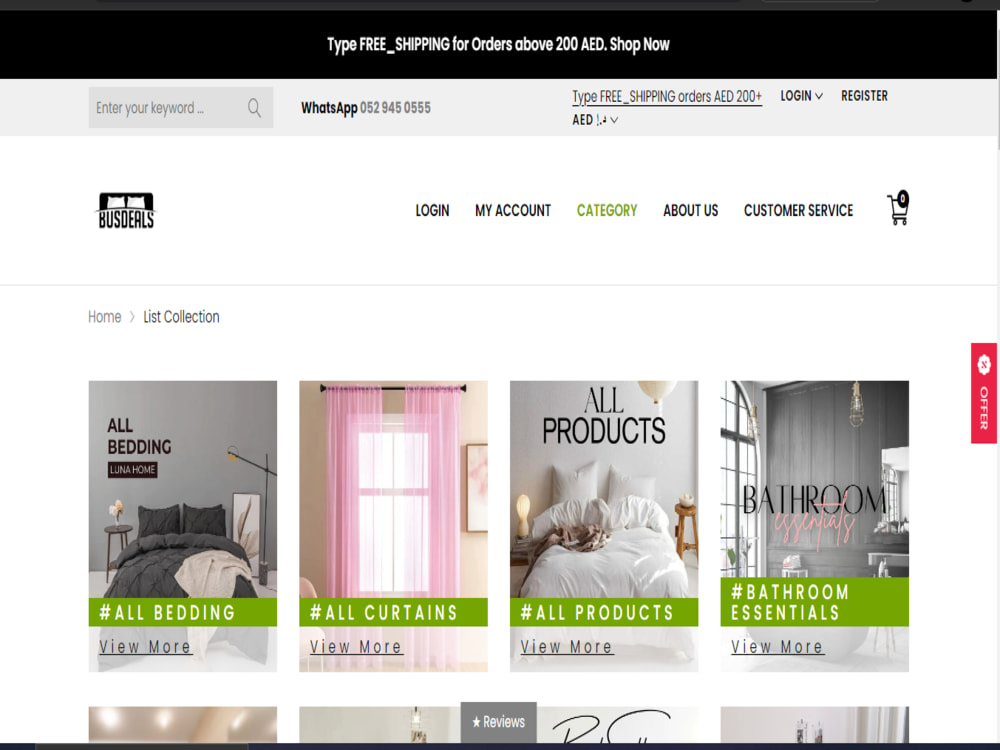
Task: Click View More under All Bedding
Action: point(145,647)
